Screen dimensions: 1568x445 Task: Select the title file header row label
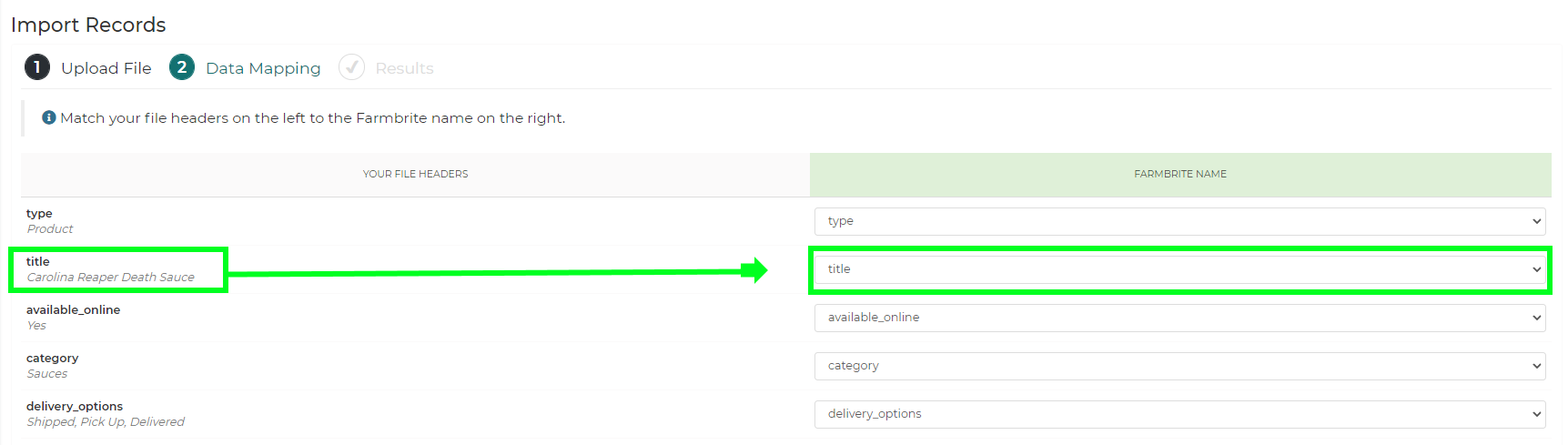(x=38, y=262)
